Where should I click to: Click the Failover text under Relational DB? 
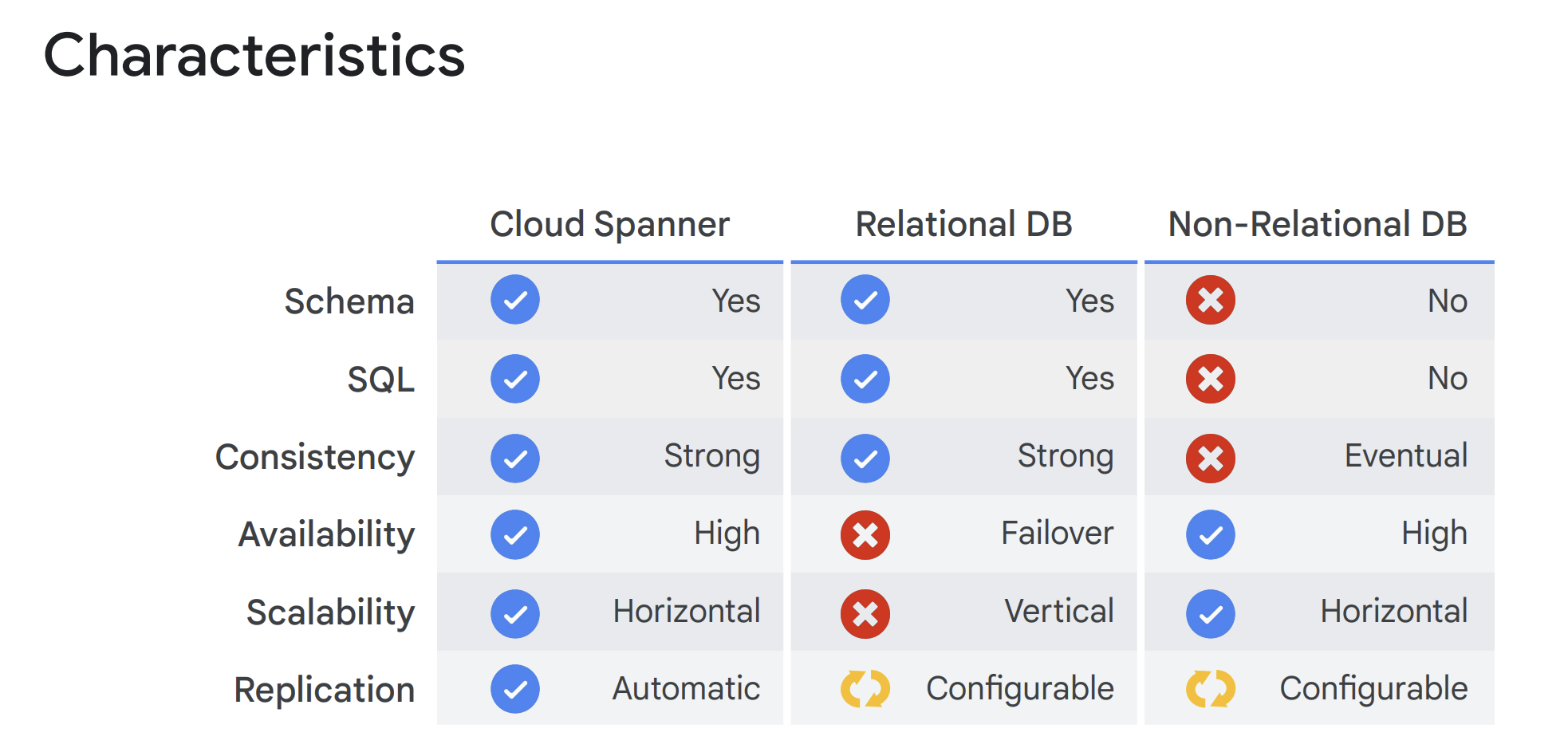click(x=1057, y=534)
